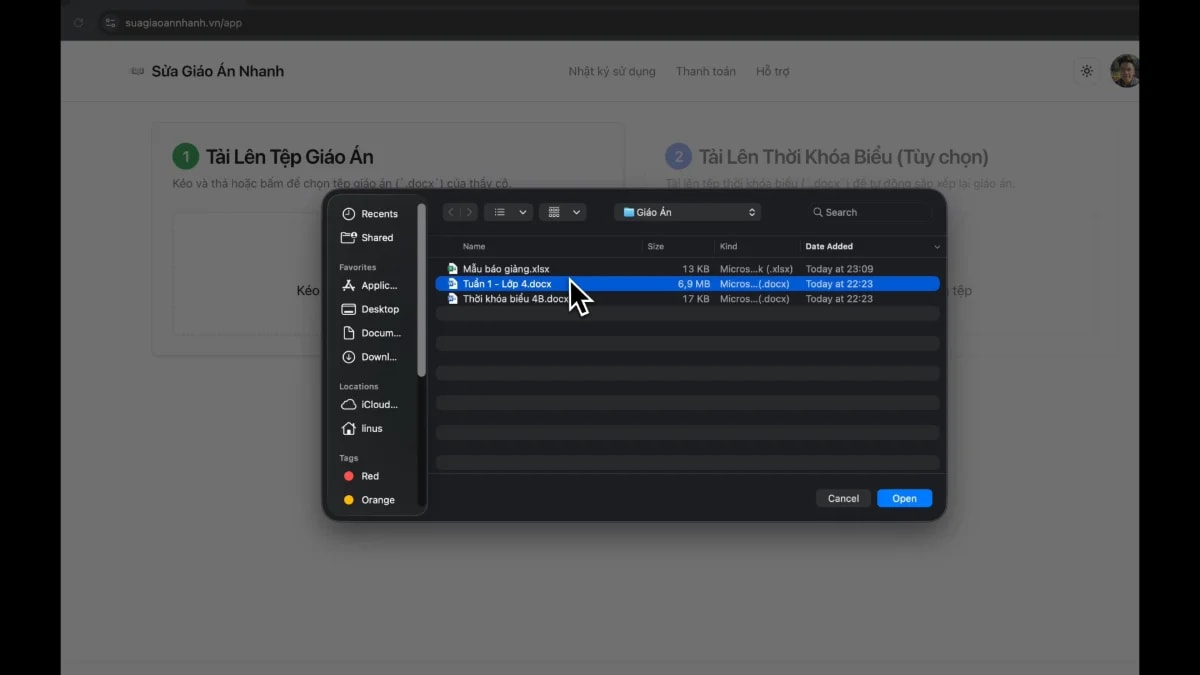This screenshot has height=675, width=1200.
Task: Select Desktop in the sidebar
Action: (x=377, y=309)
